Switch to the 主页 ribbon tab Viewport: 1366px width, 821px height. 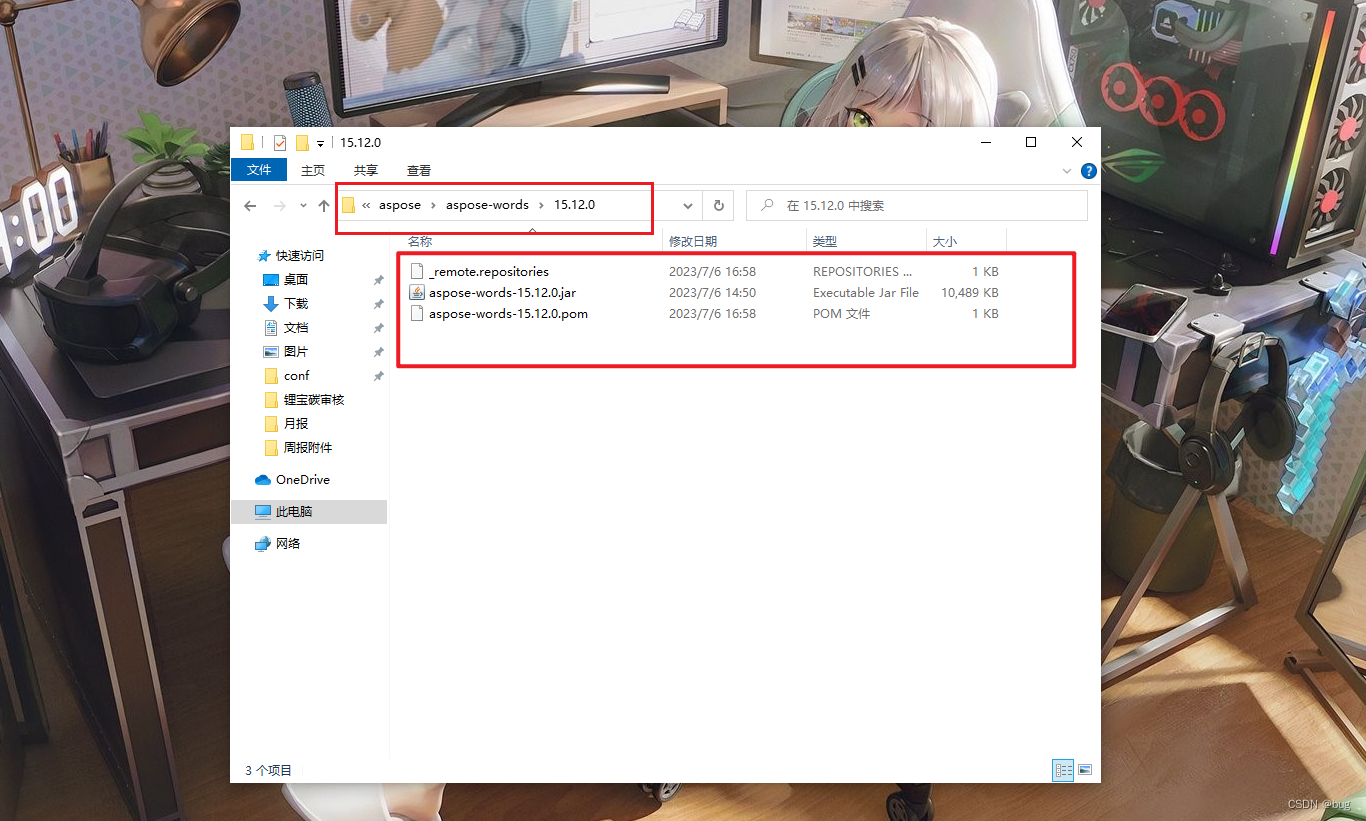313,171
